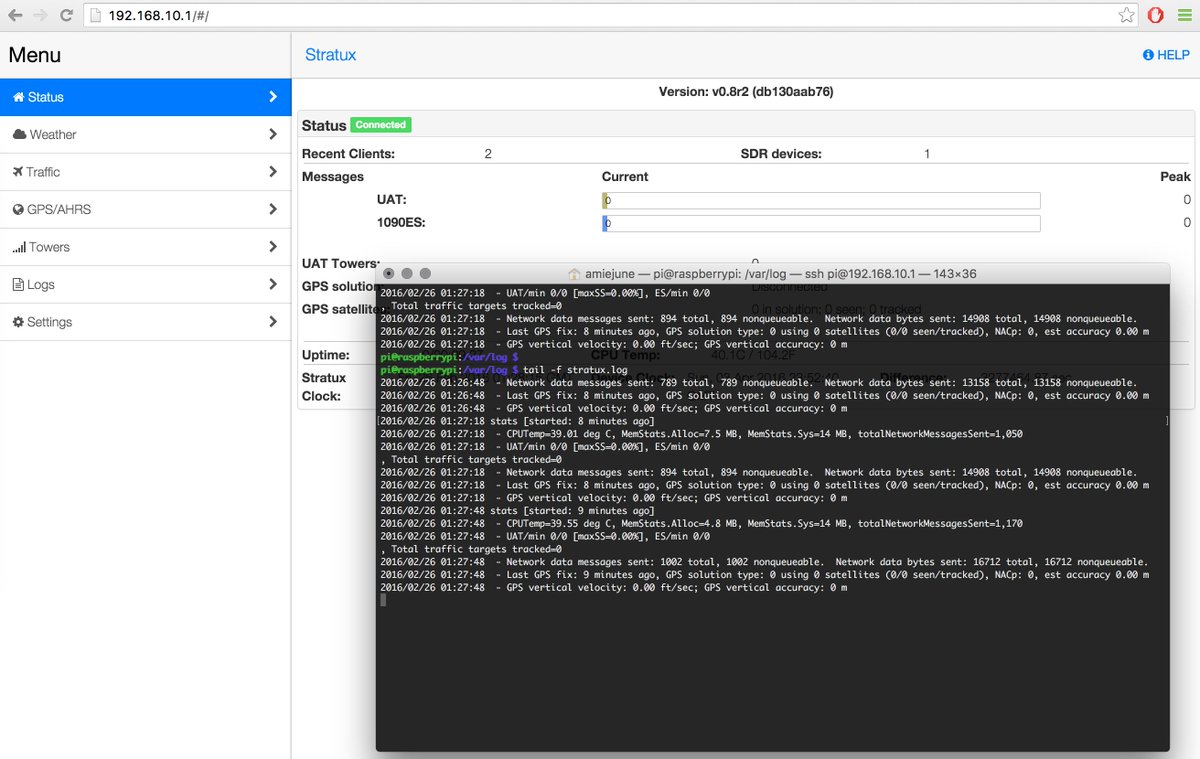Click the Uptime label
The width and height of the screenshot is (1200, 759).
(x=326, y=355)
